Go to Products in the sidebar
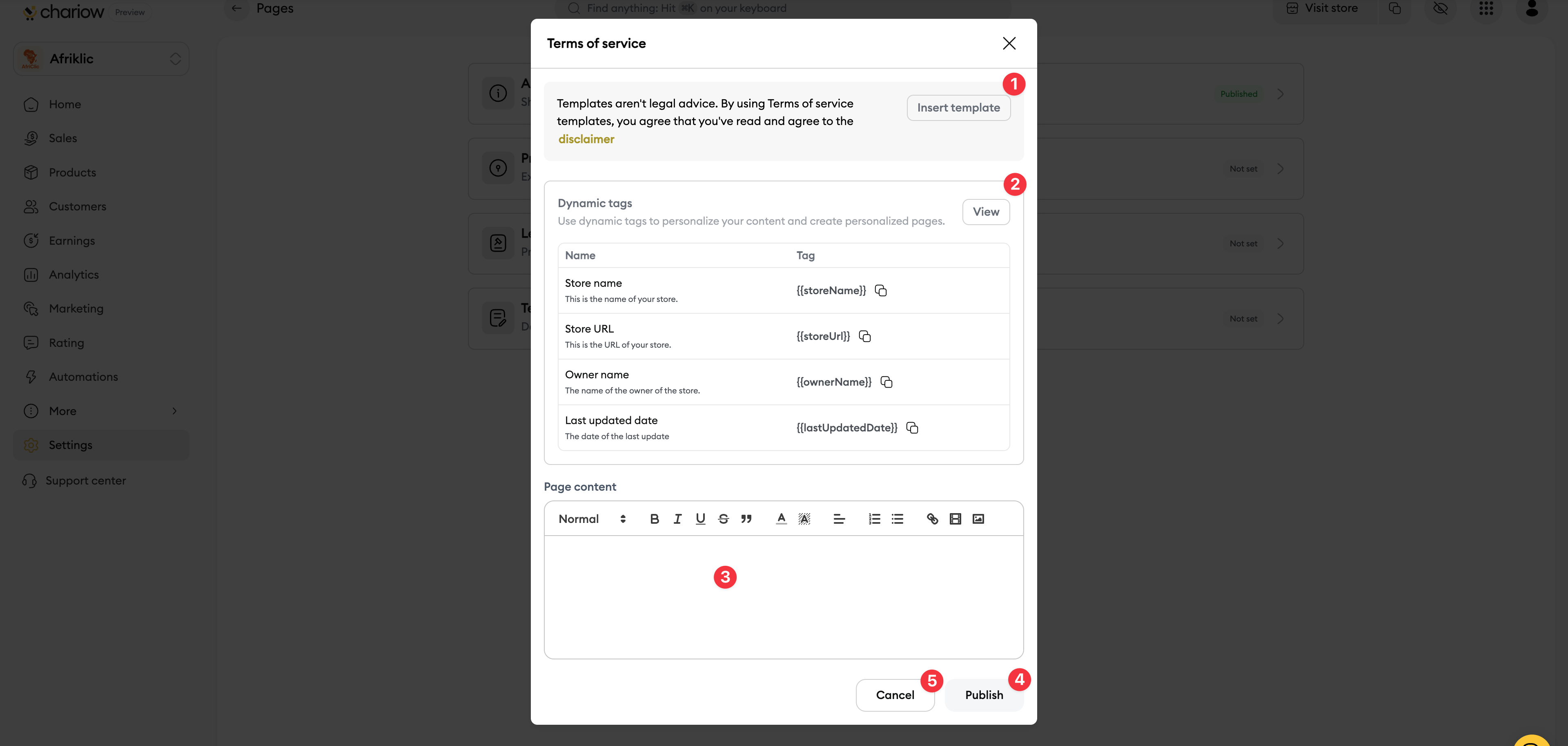1568x746 pixels. click(101, 172)
